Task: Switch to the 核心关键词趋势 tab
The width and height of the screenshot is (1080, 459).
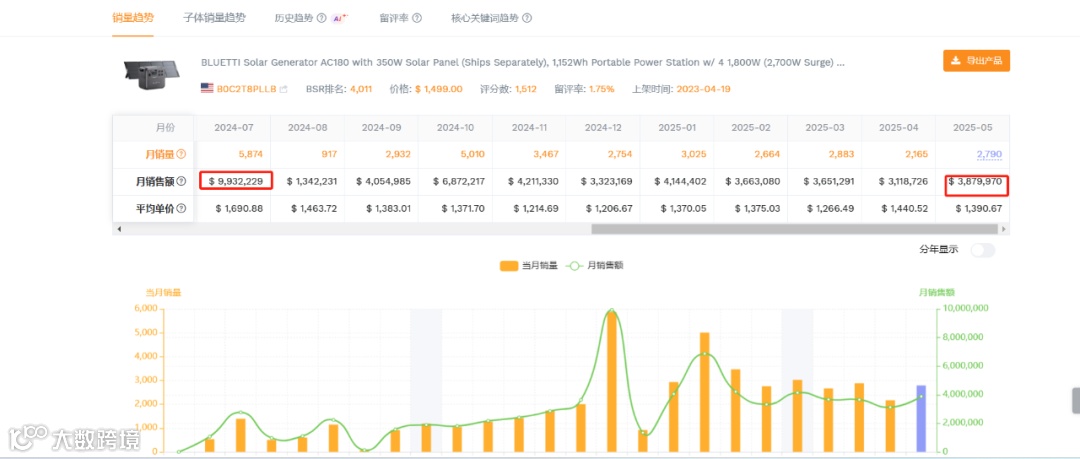Action: [x=484, y=19]
